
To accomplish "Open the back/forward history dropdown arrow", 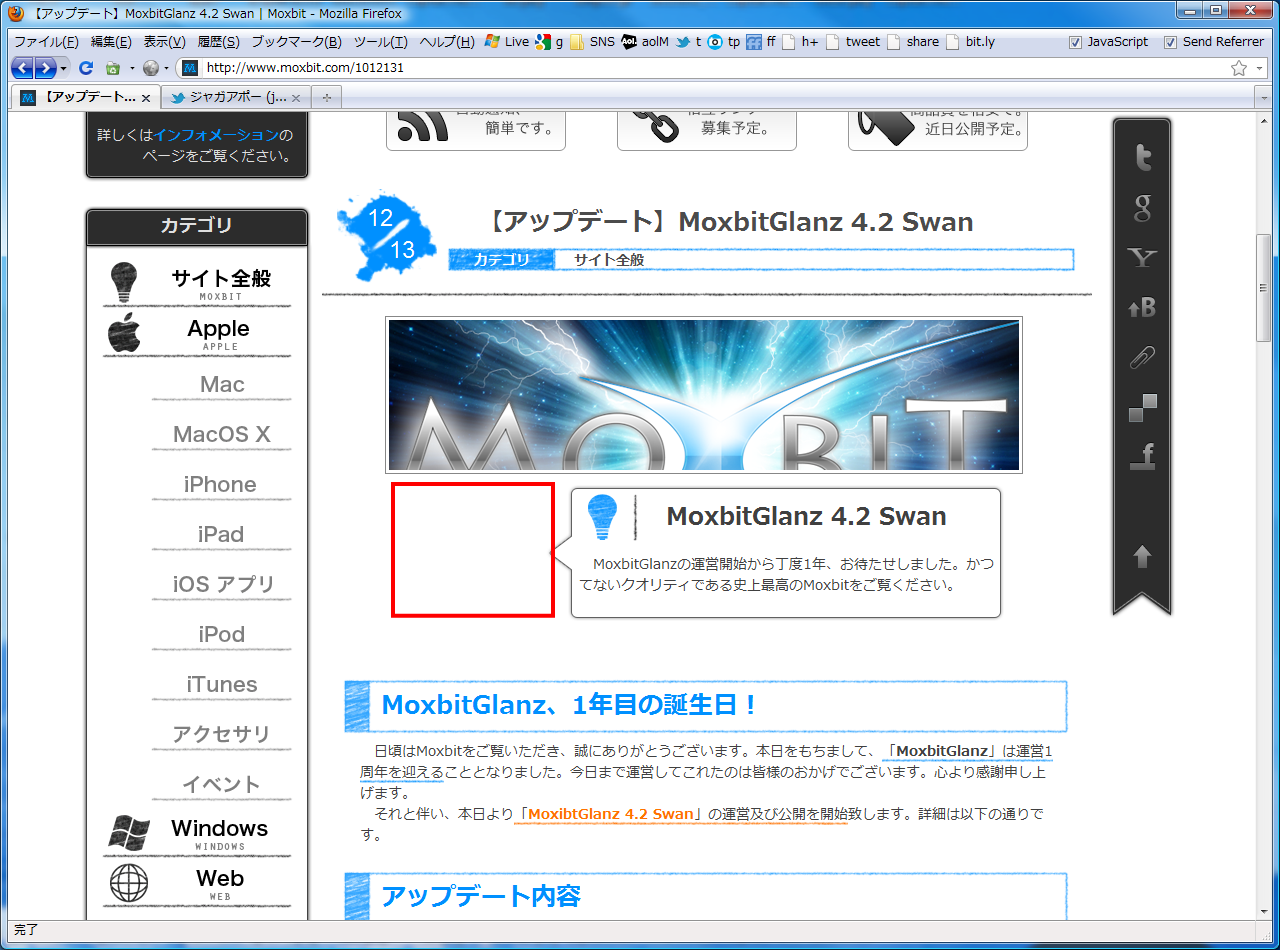I will pos(65,68).
